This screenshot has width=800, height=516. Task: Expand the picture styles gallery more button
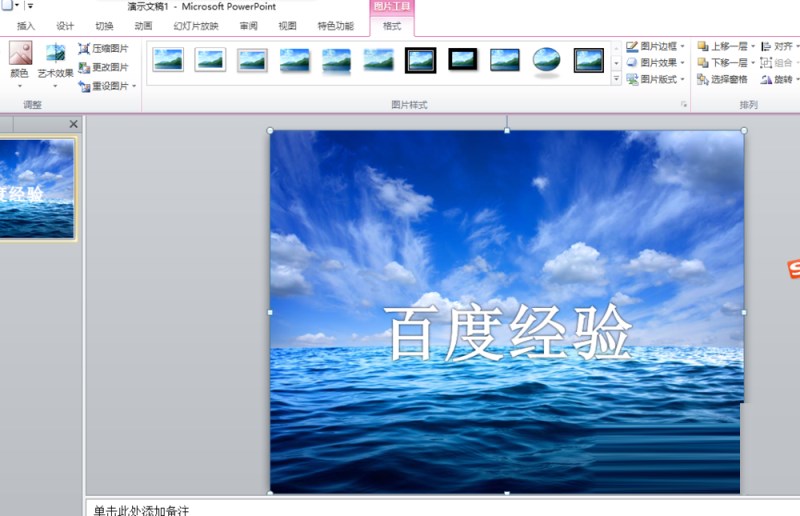pyautogui.click(x=616, y=79)
